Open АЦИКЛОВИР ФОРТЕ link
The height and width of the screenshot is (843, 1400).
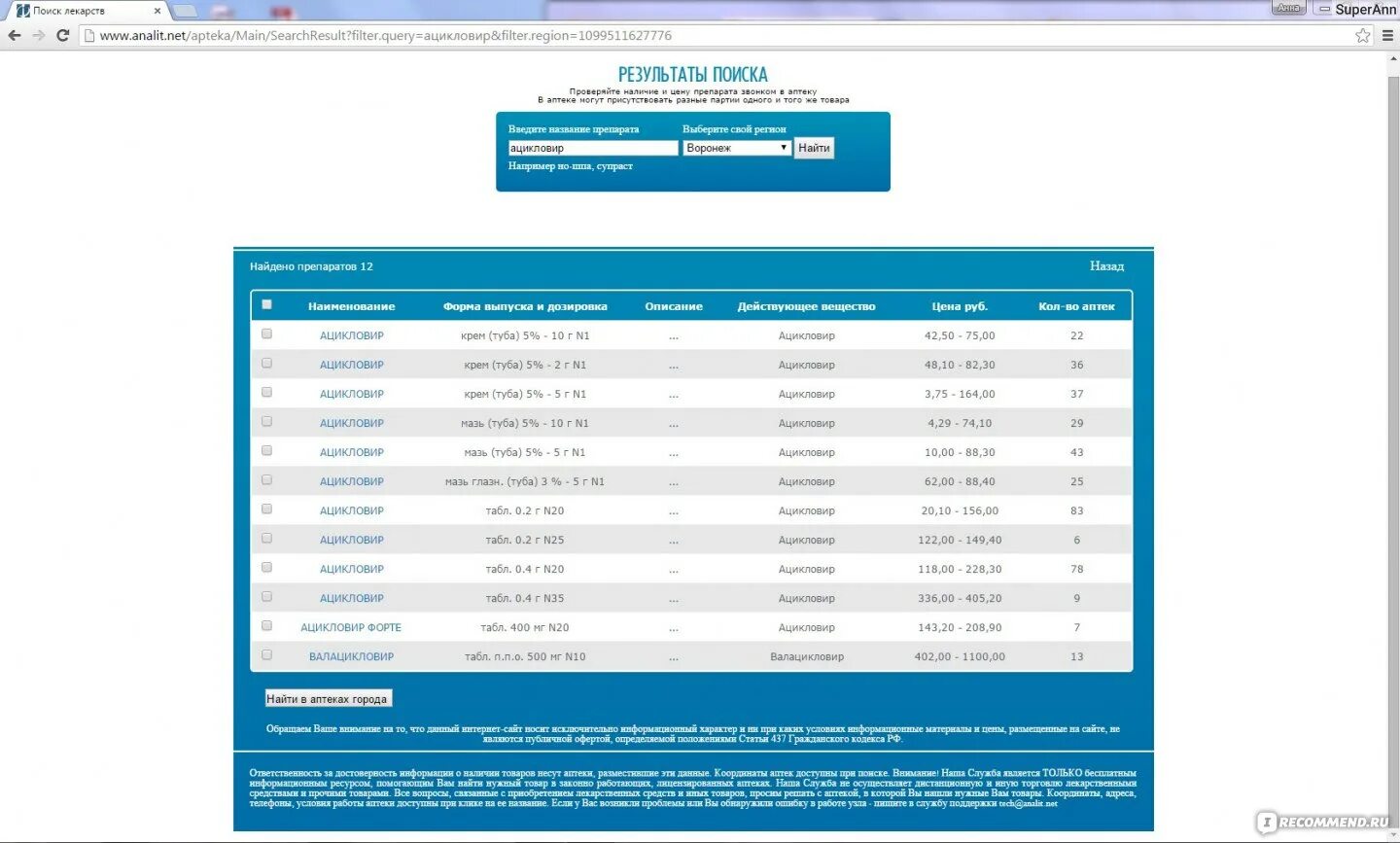point(351,627)
